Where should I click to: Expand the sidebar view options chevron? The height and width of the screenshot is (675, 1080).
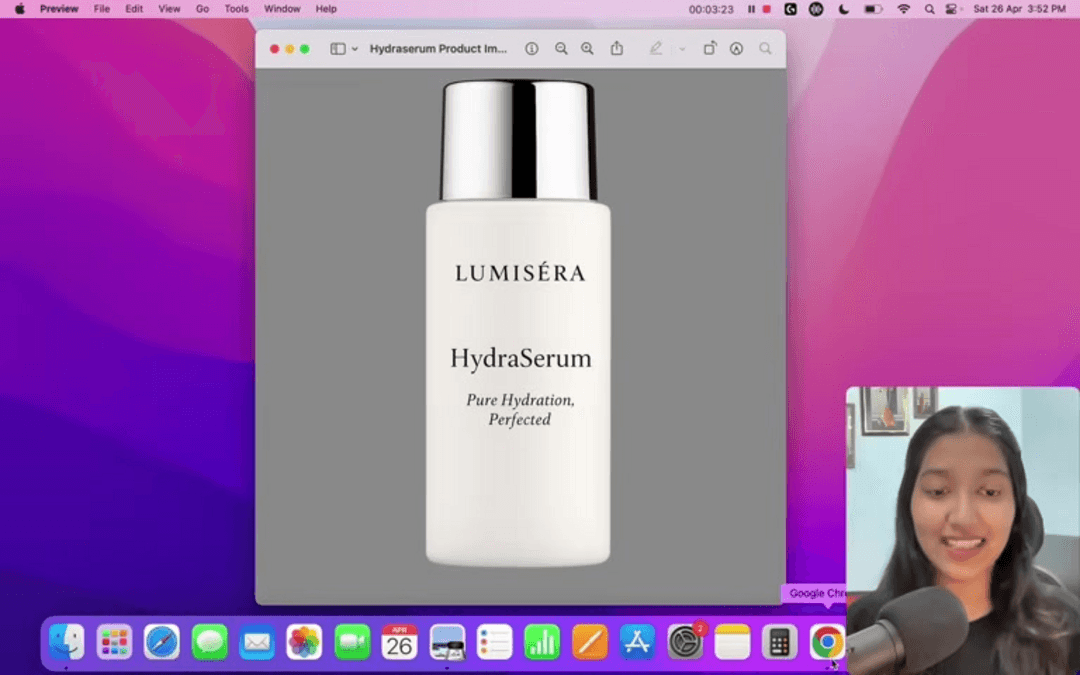click(x=355, y=49)
